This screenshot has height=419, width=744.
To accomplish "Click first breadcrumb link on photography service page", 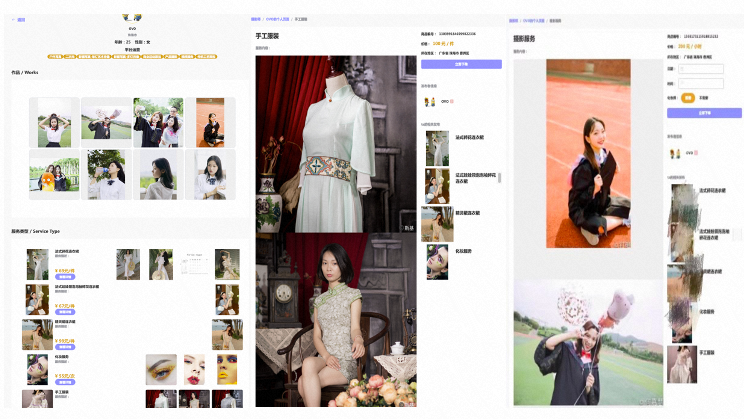I will tap(513, 21).
